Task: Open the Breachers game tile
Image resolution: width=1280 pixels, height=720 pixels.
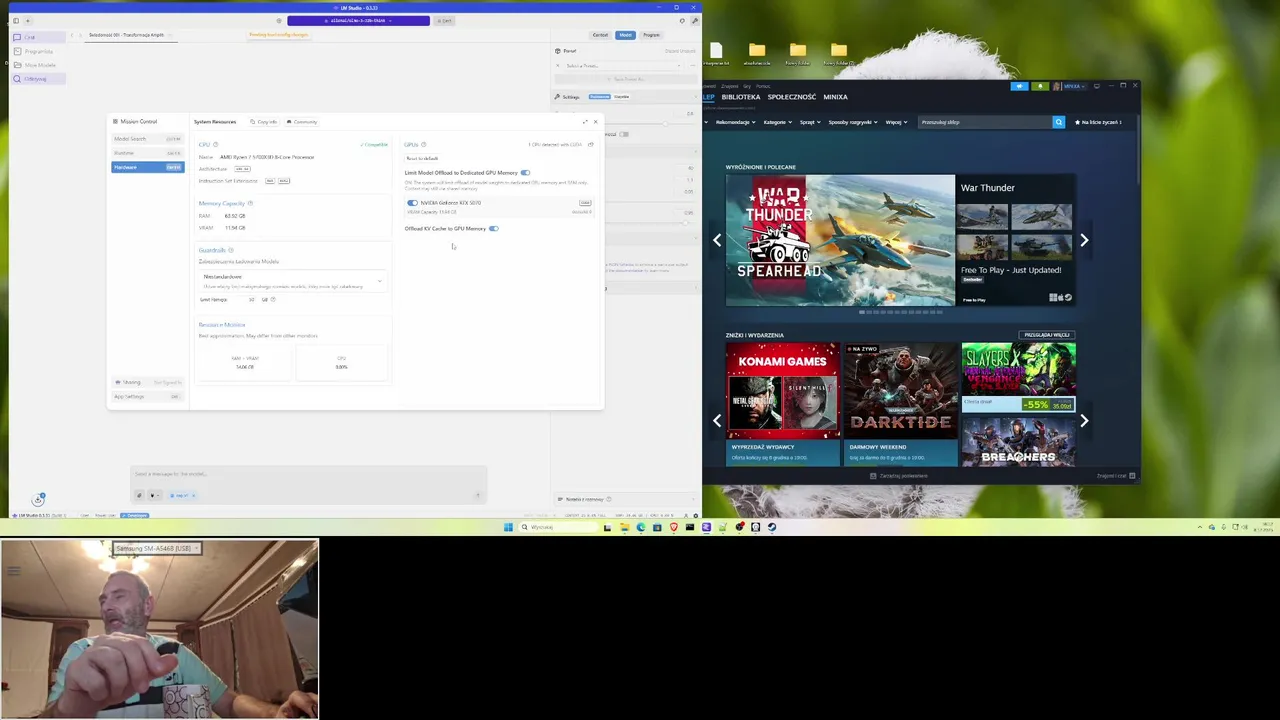Action: click(1018, 441)
